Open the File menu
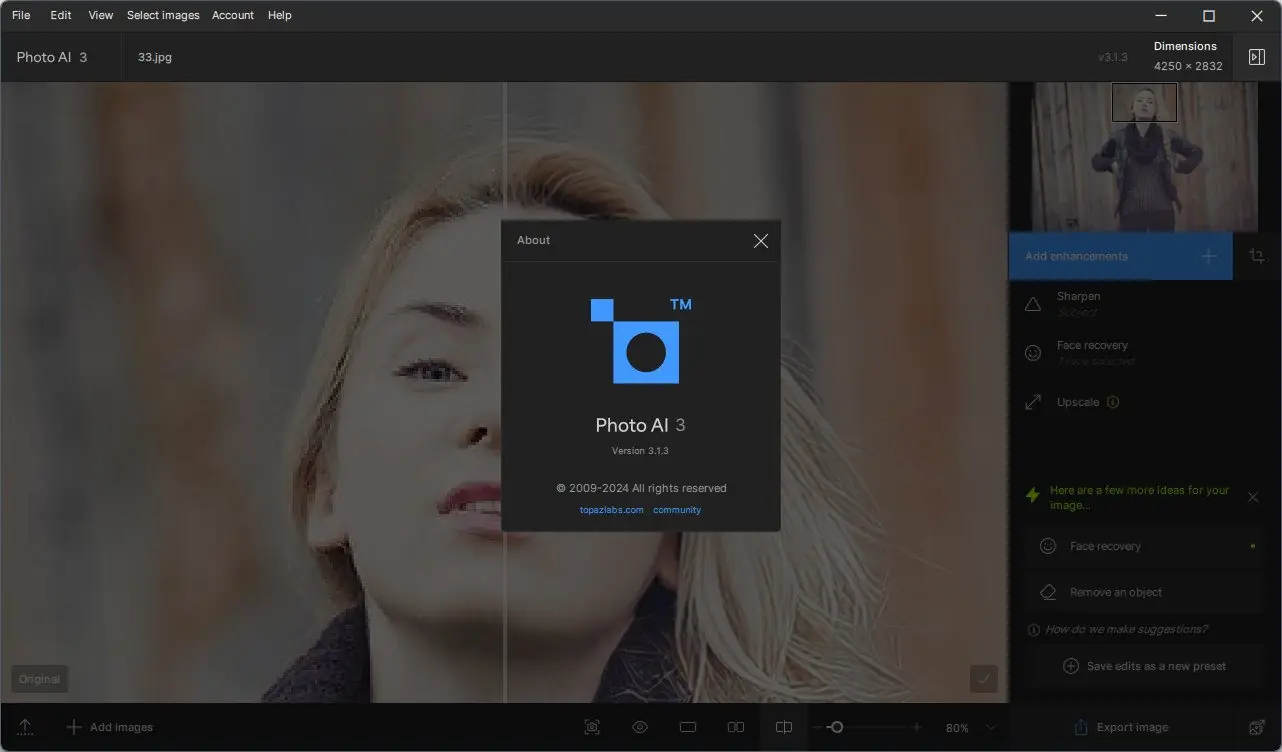1282x752 pixels. coord(21,15)
